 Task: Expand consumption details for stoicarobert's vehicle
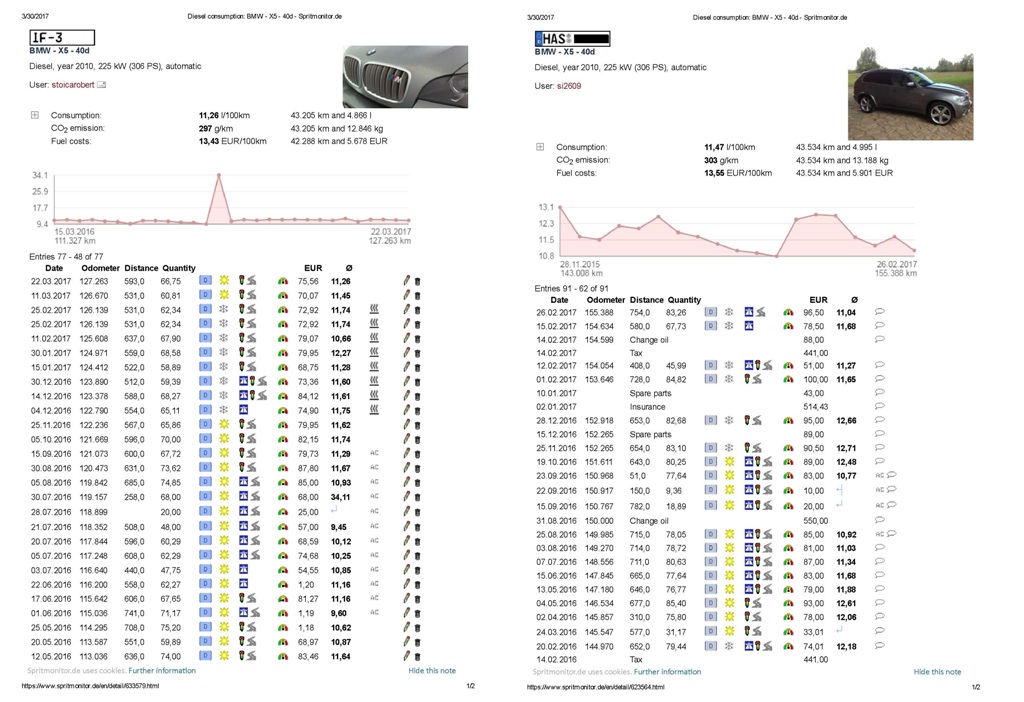coord(35,116)
